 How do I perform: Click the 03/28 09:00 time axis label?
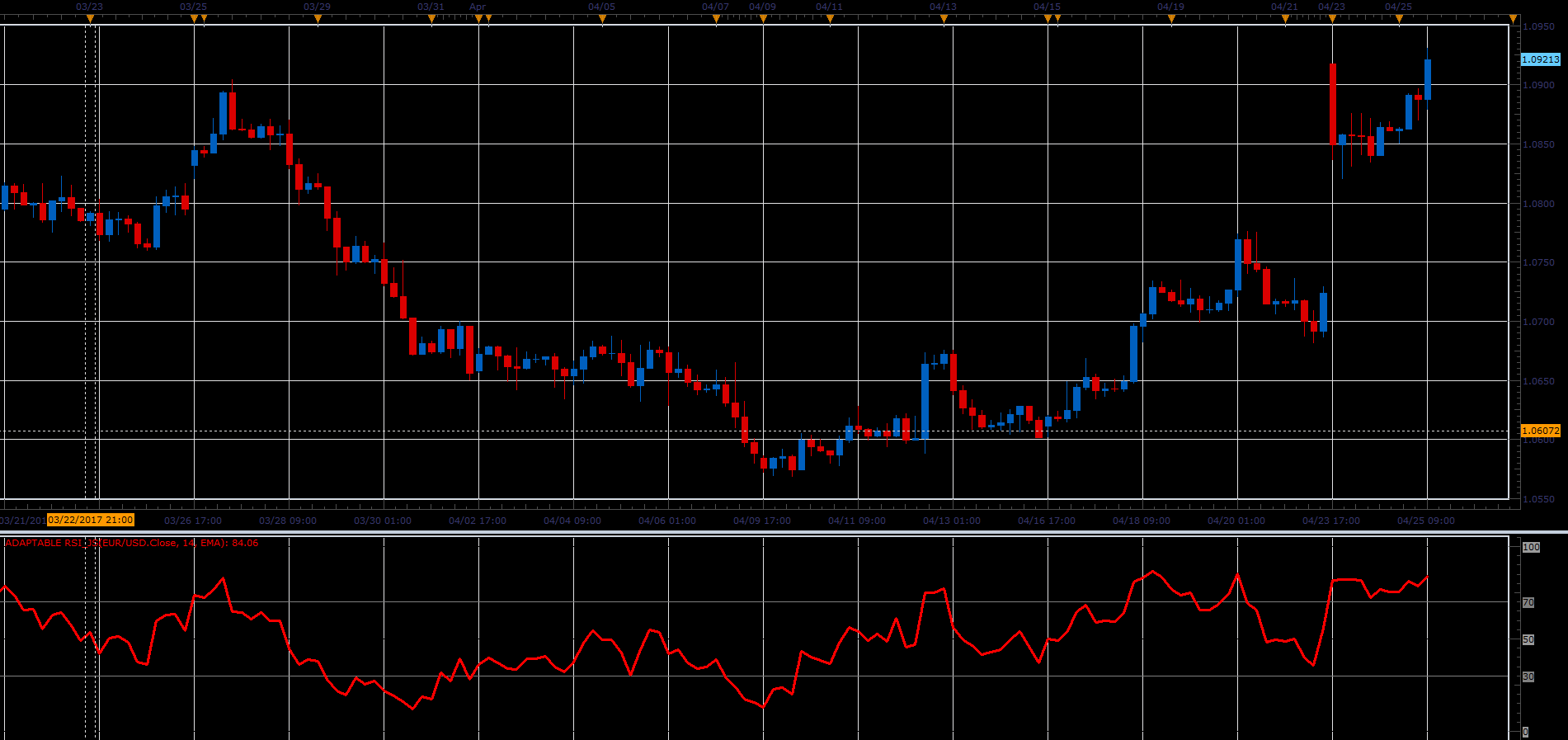pos(288,521)
